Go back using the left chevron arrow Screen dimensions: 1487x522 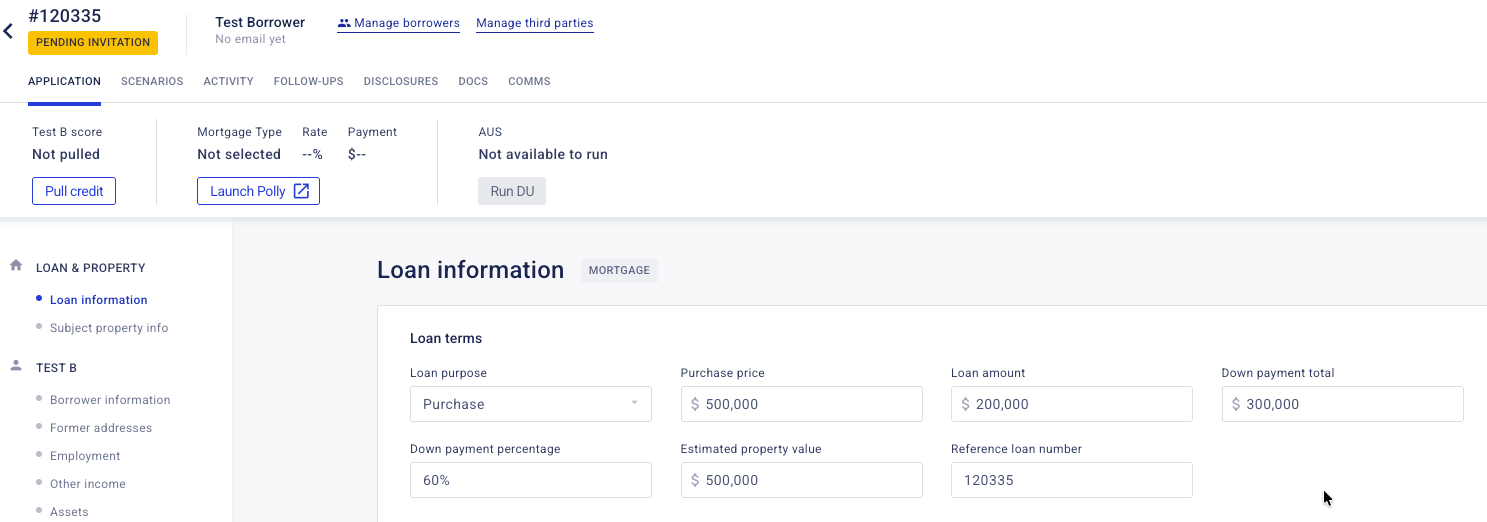(8, 32)
